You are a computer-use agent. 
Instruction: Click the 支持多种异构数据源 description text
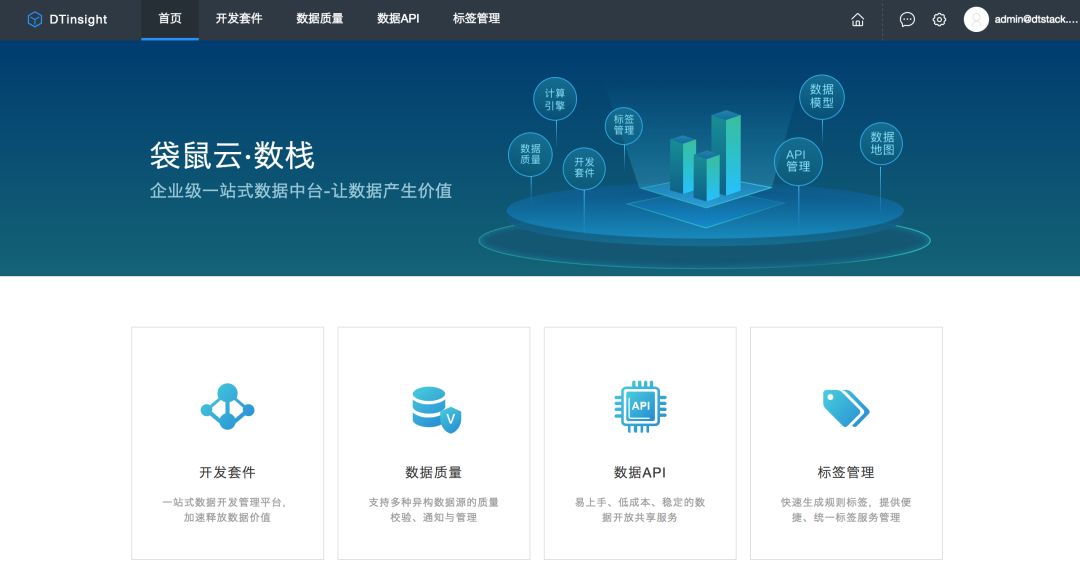434,510
